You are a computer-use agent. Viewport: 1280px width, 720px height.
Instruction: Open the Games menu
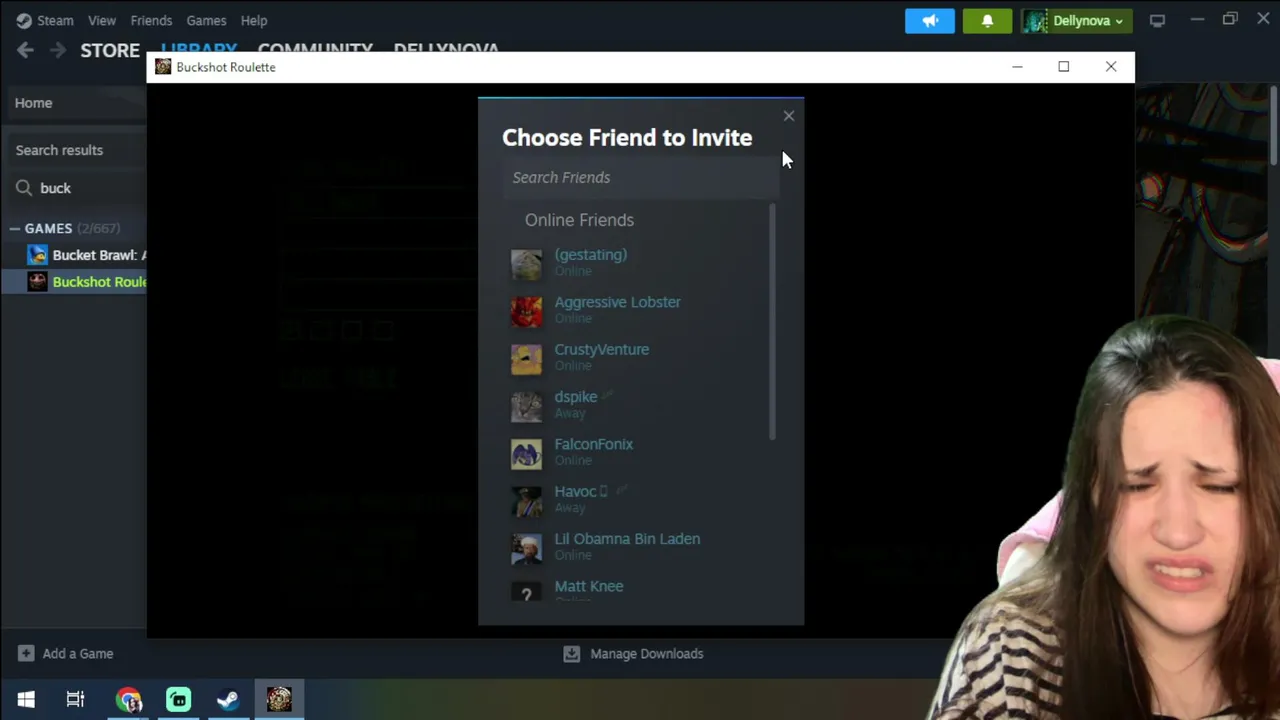[x=206, y=20]
